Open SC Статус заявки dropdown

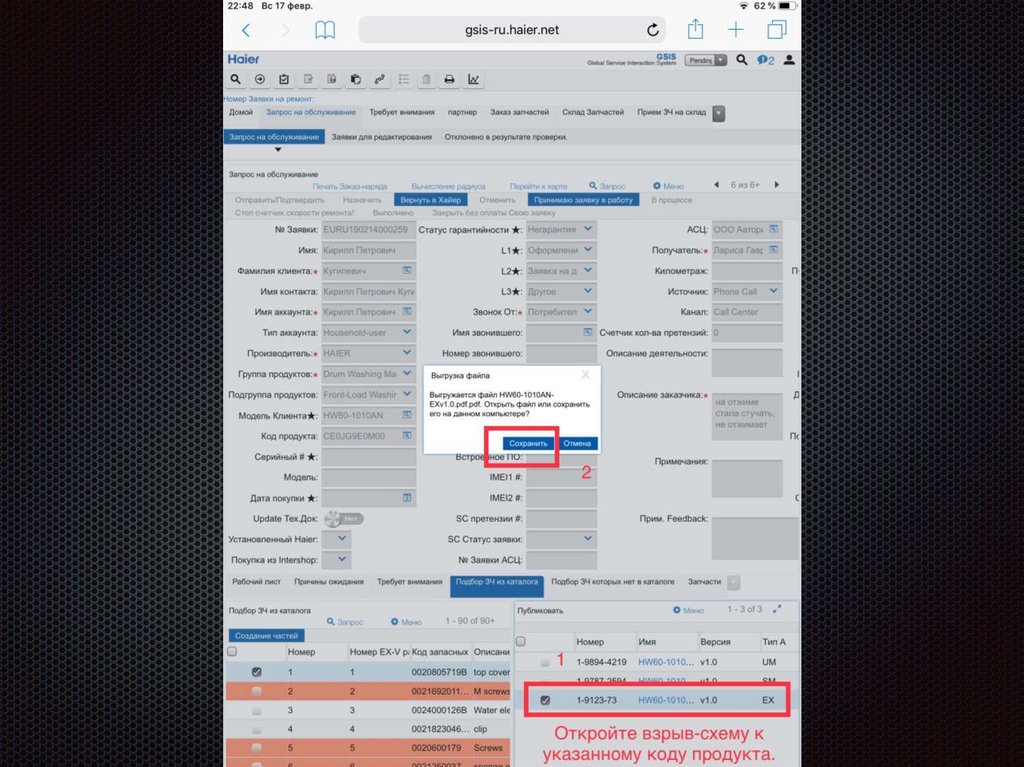(588, 538)
